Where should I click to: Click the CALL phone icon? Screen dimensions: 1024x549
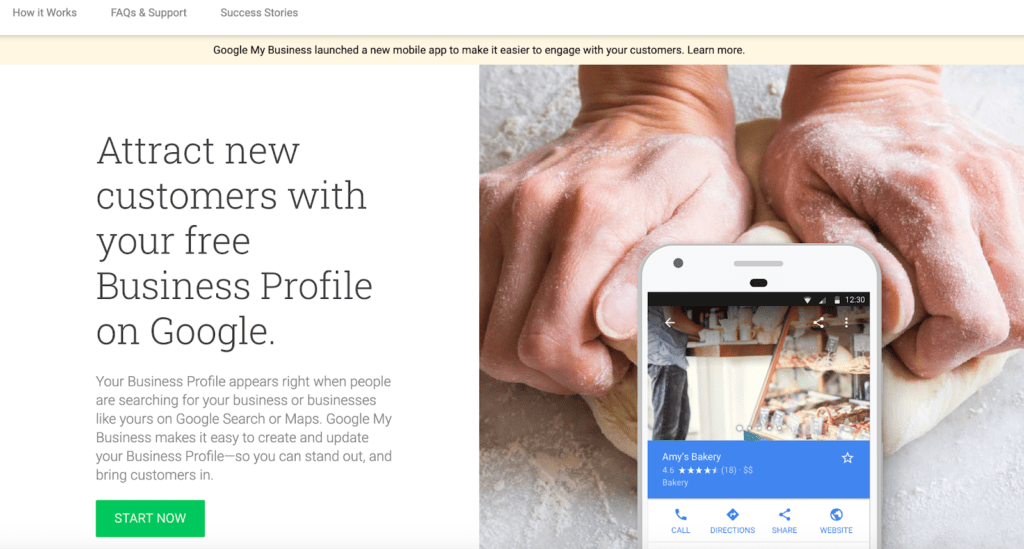coord(680,514)
